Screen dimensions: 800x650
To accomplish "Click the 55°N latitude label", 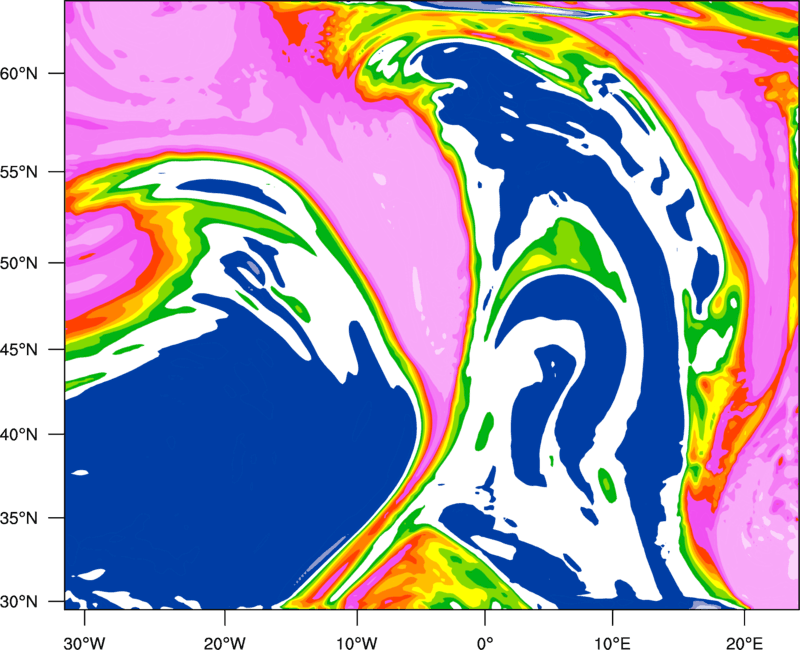I will tap(19, 172).
